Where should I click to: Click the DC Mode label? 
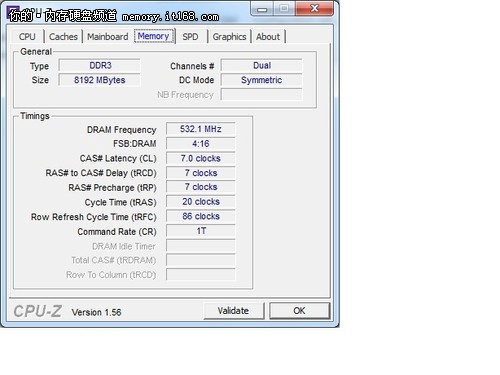point(196,80)
